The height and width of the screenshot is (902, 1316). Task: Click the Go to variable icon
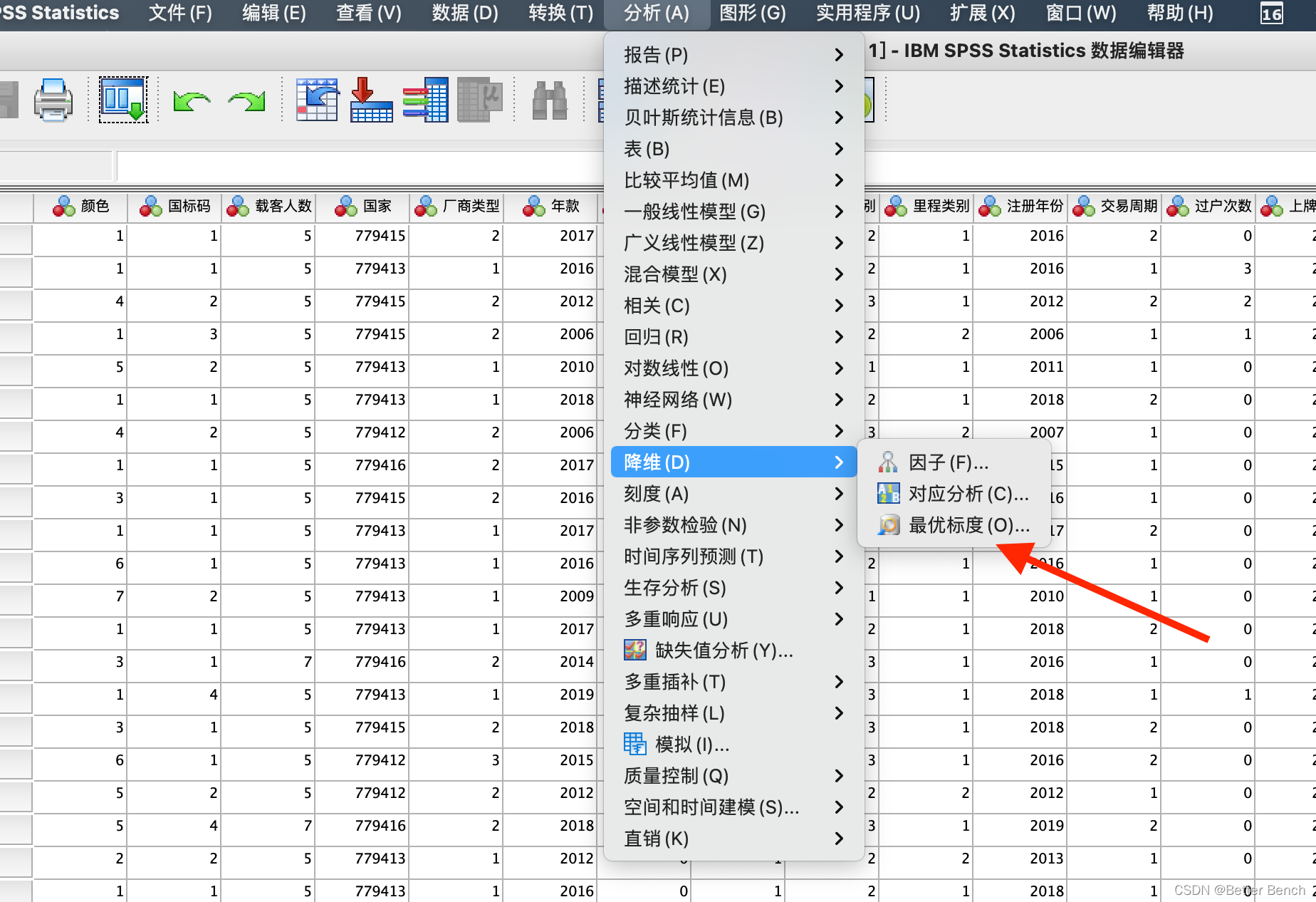coord(371,100)
